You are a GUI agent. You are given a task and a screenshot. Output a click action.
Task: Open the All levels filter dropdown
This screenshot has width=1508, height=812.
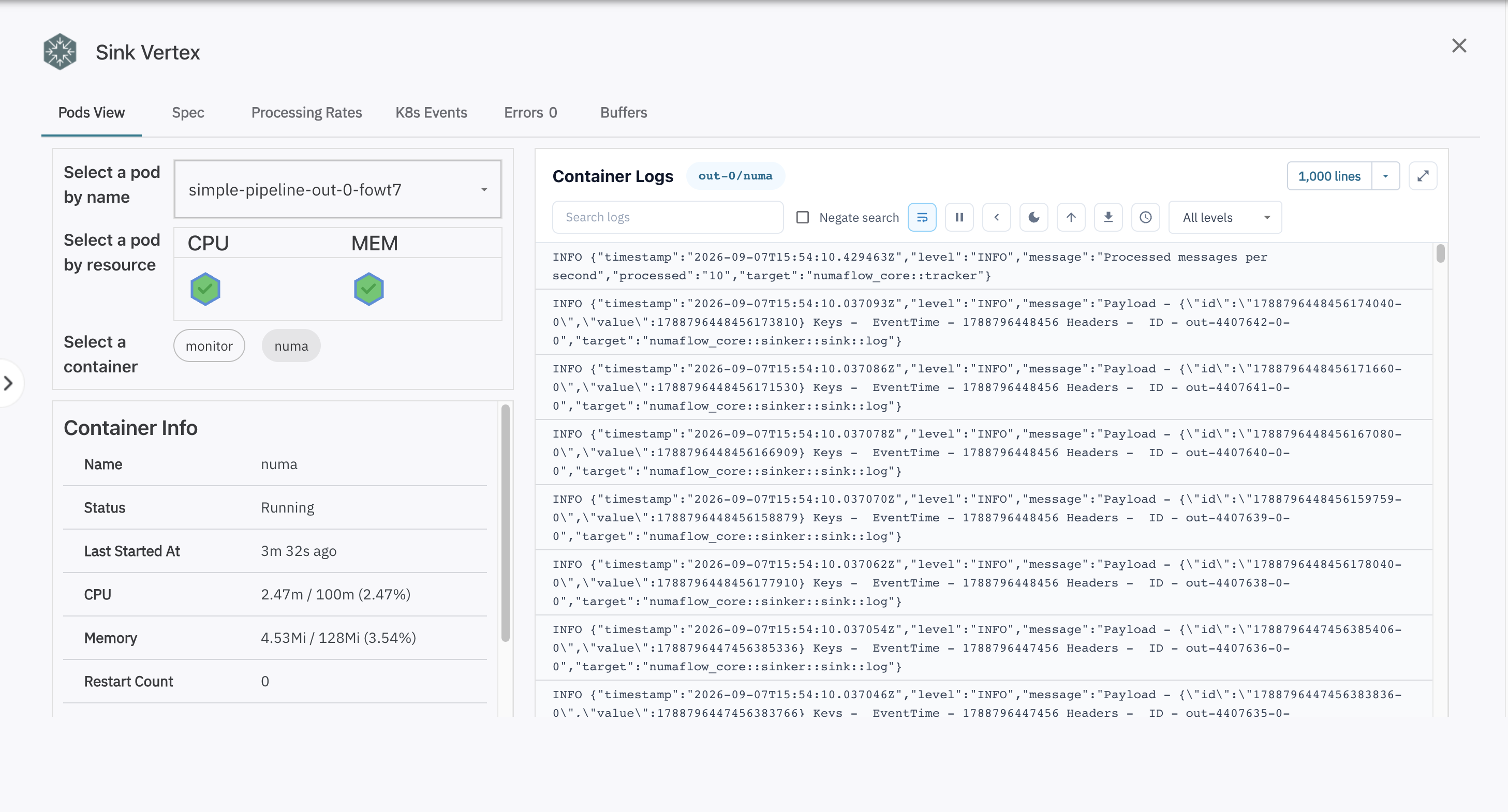pyautogui.click(x=1225, y=218)
